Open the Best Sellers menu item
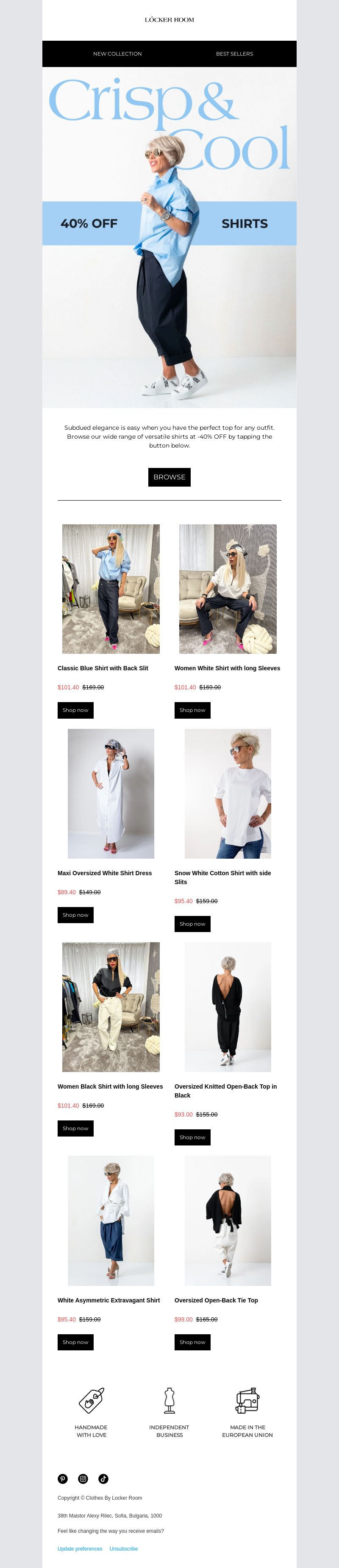The width and height of the screenshot is (339, 1568). [x=234, y=53]
